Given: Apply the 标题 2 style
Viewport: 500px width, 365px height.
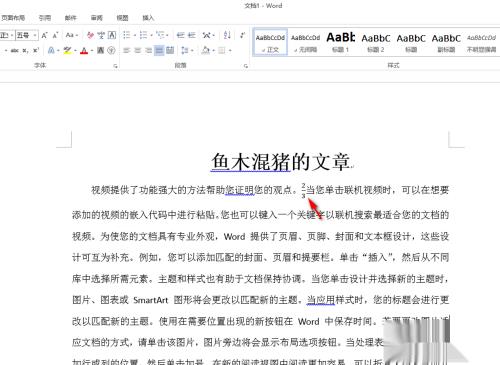Looking at the screenshot, I should coord(376,43).
